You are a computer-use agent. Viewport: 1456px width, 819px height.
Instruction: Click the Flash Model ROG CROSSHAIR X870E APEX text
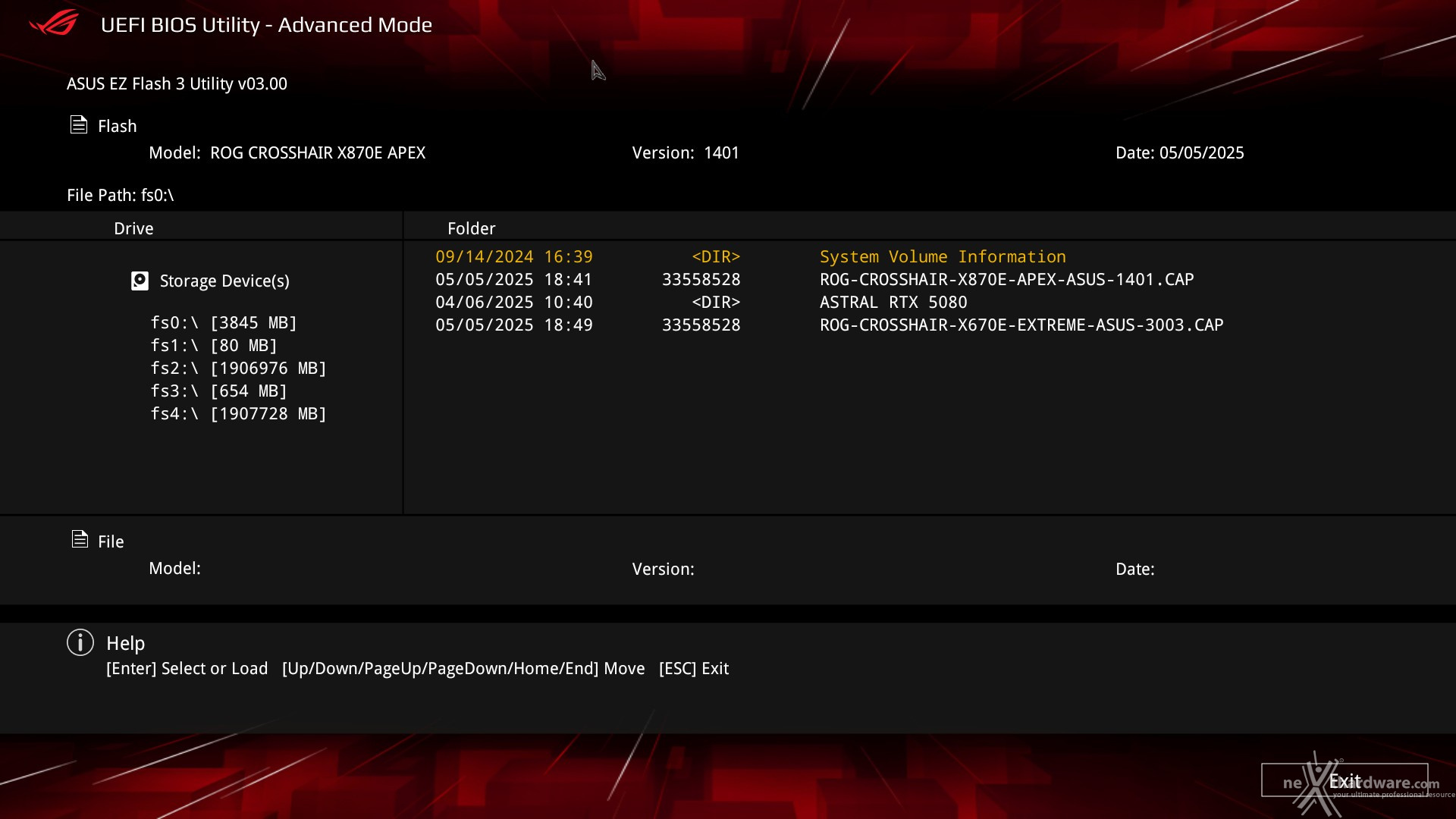[x=287, y=152]
